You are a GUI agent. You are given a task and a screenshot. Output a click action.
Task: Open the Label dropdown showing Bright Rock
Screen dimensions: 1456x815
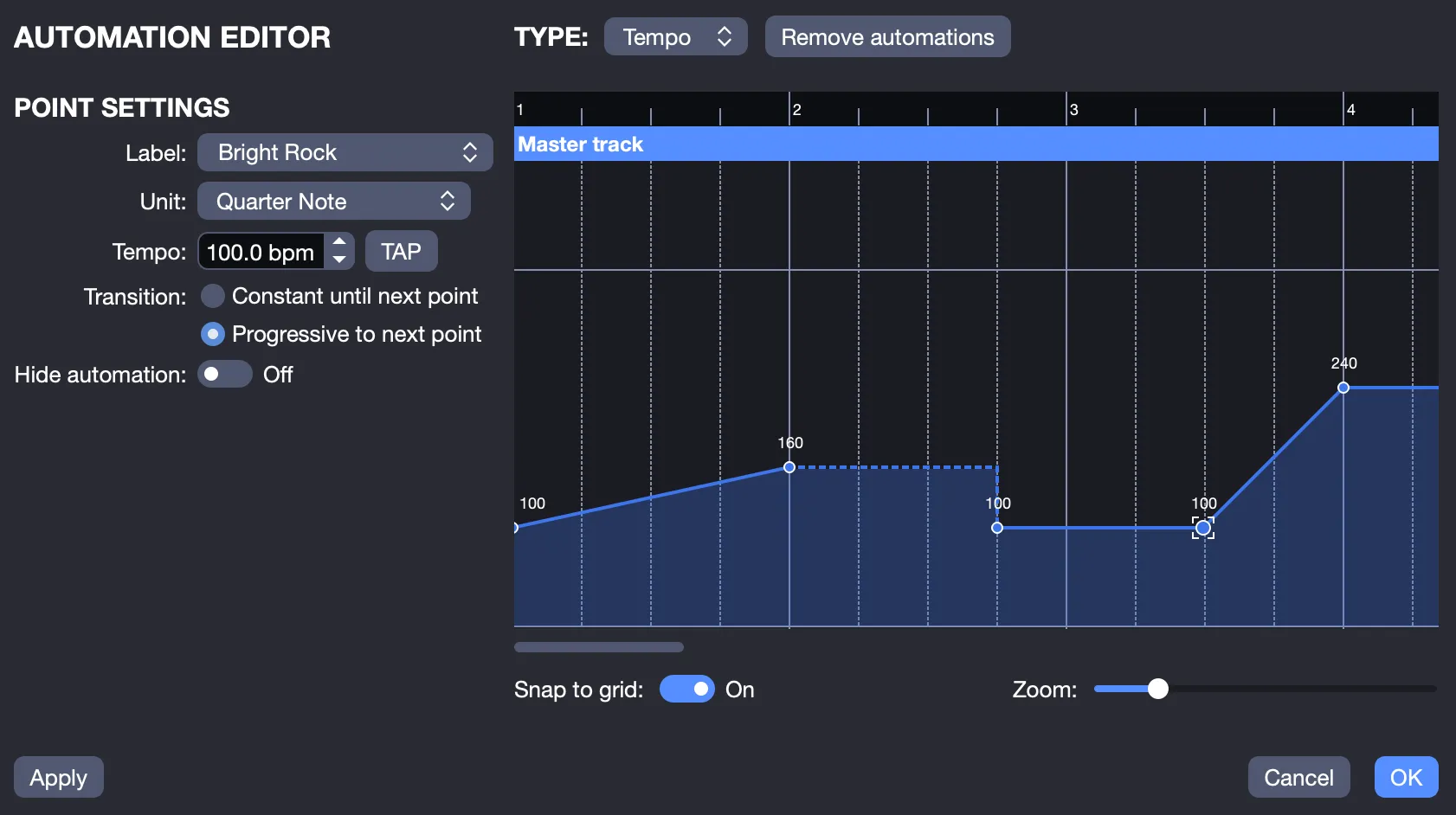click(345, 152)
